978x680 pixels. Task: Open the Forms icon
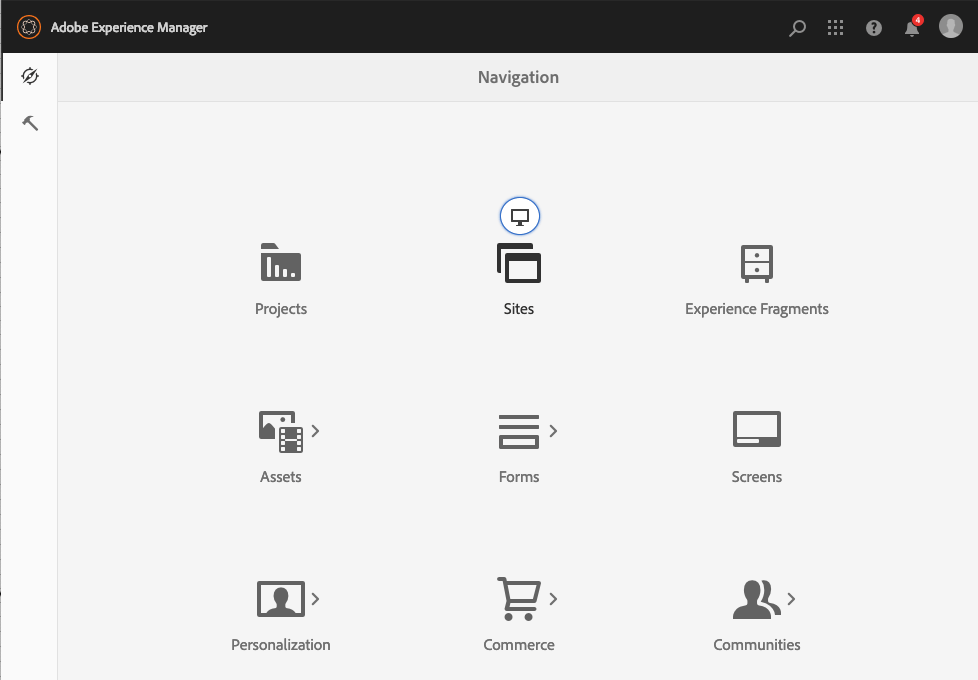click(x=518, y=430)
